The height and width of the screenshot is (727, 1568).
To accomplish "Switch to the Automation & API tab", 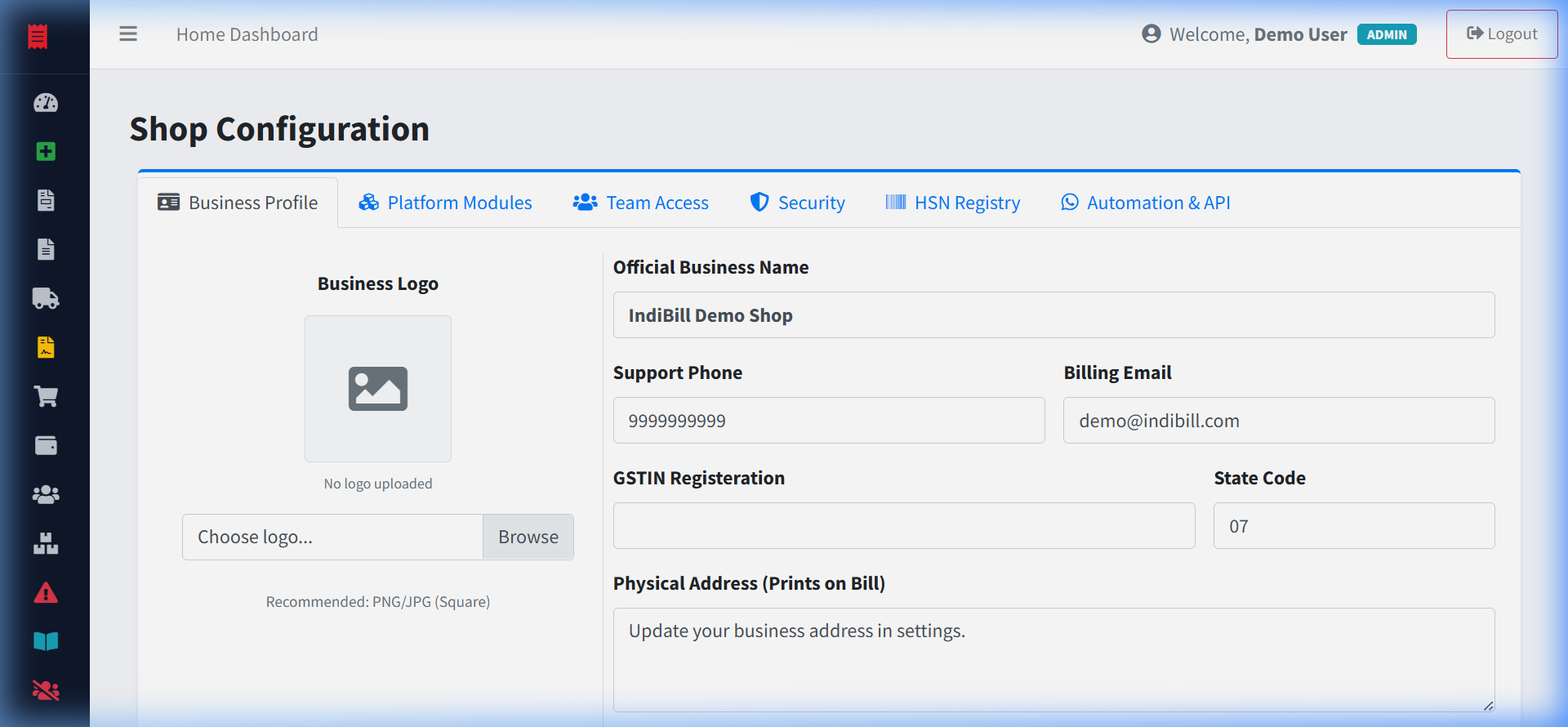I will [x=1146, y=203].
